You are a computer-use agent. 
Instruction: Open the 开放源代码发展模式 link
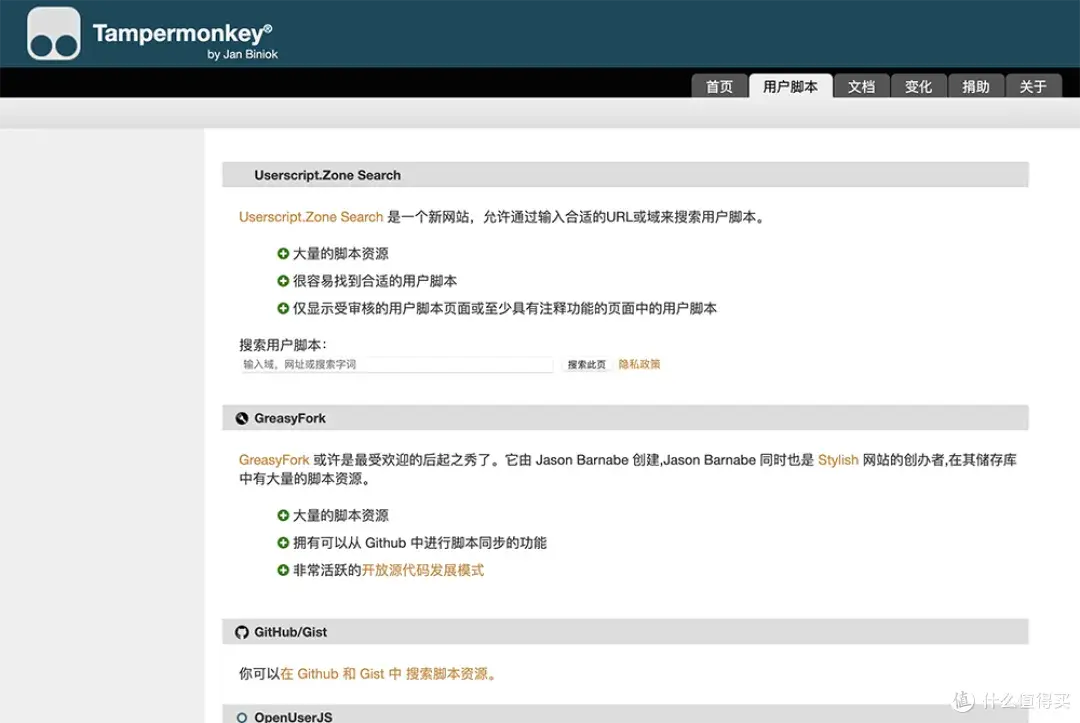point(423,570)
